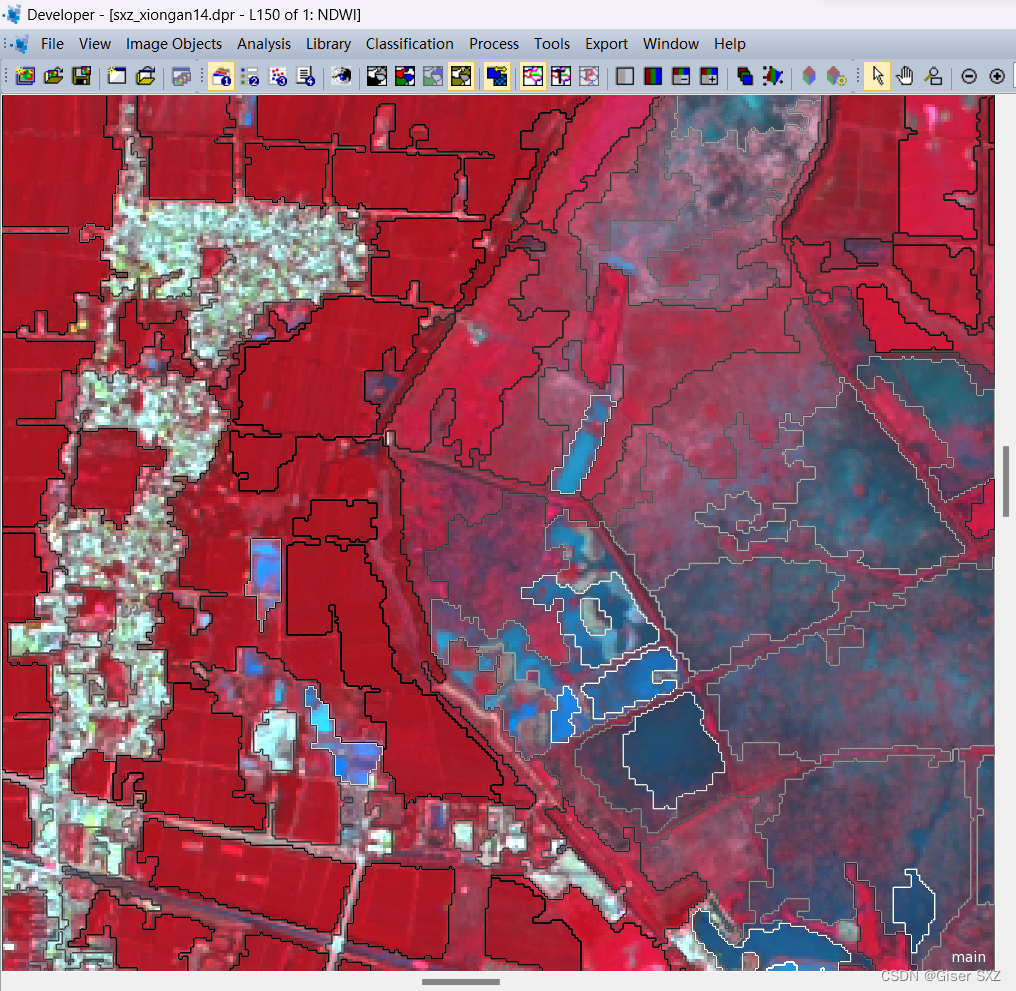Open the Analysis menu
This screenshot has height=991, width=1016.
tap(264, 44)
